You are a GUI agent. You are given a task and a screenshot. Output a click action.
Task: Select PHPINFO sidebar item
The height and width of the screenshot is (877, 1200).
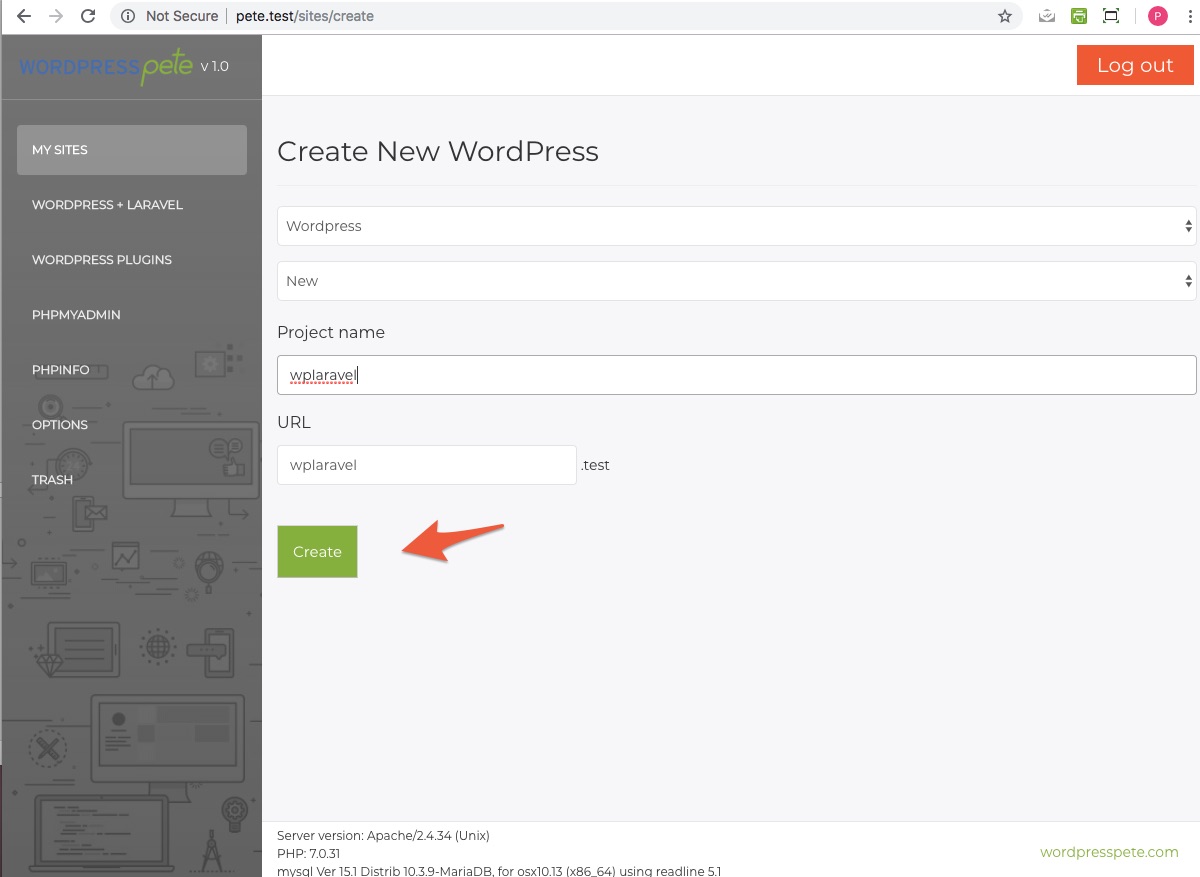click(60, 370)
